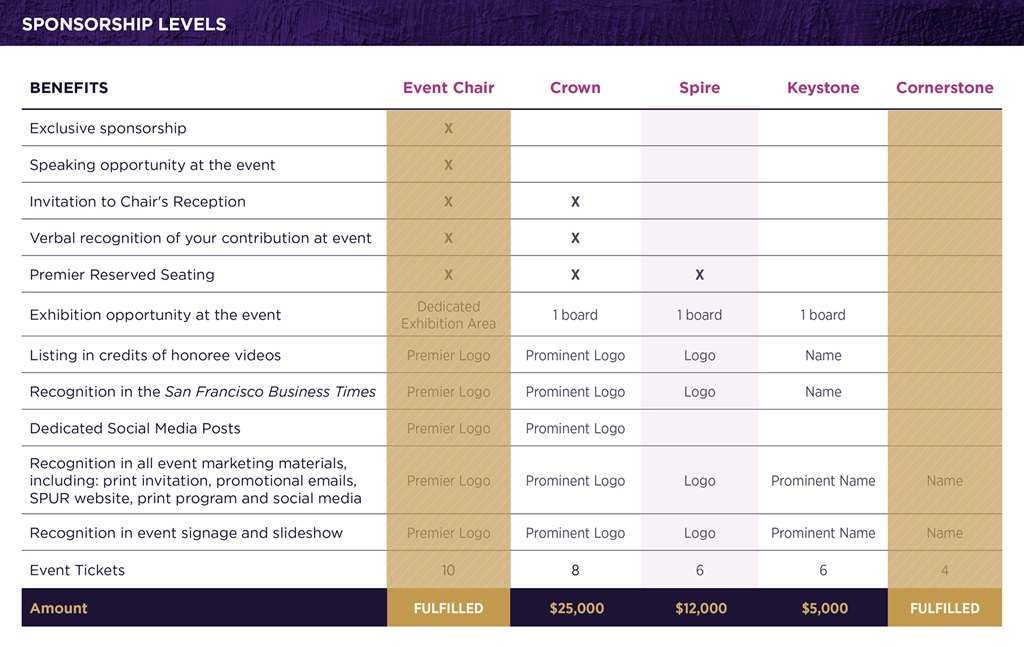Click the X for Spire Premier Reserved Seating
The image size is (1024, 647).
tap(699, 275)
